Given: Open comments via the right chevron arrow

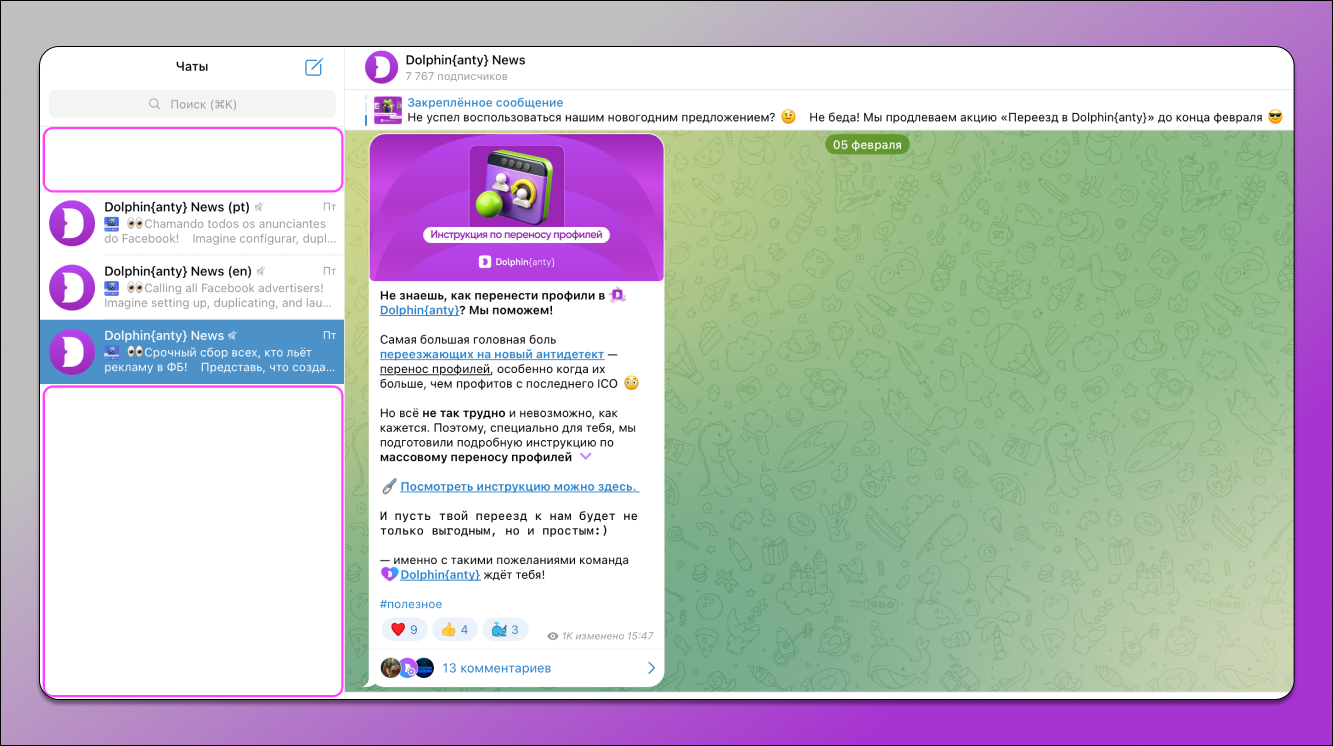Looking at the screenshot, I should [x=651, y=667].
